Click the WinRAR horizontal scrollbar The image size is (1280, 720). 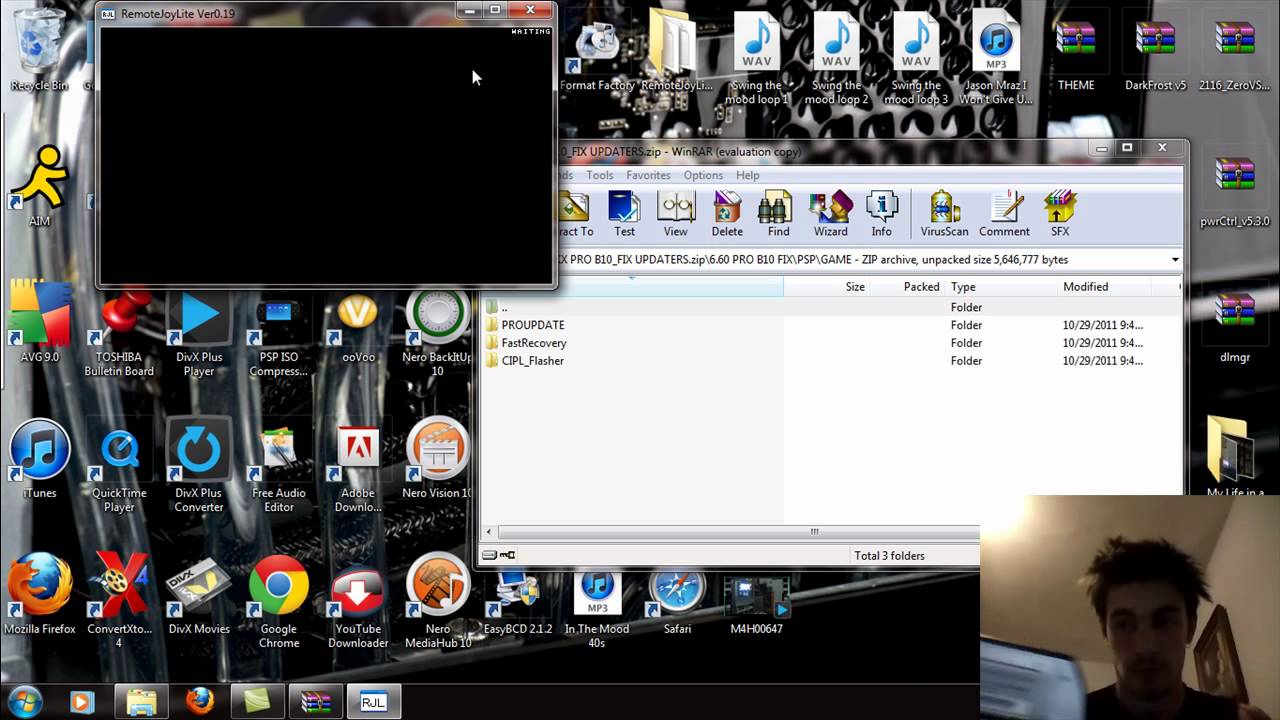click(815, 532)
